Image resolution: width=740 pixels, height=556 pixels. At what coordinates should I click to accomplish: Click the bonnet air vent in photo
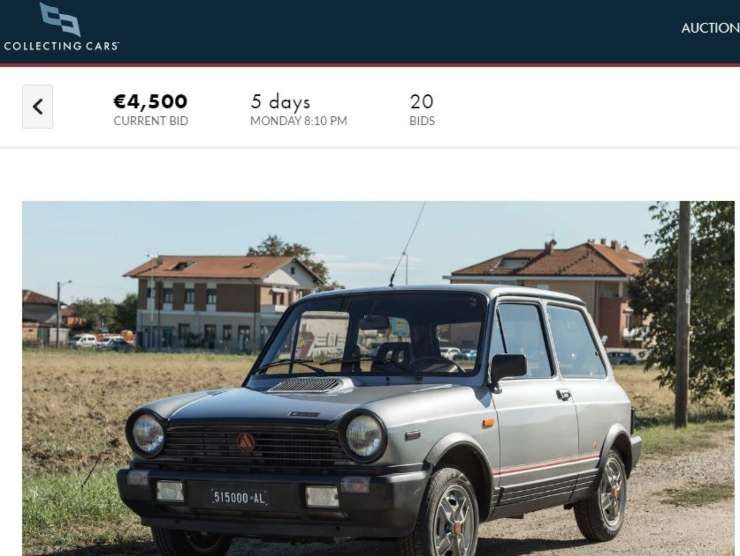click(307, 385)
